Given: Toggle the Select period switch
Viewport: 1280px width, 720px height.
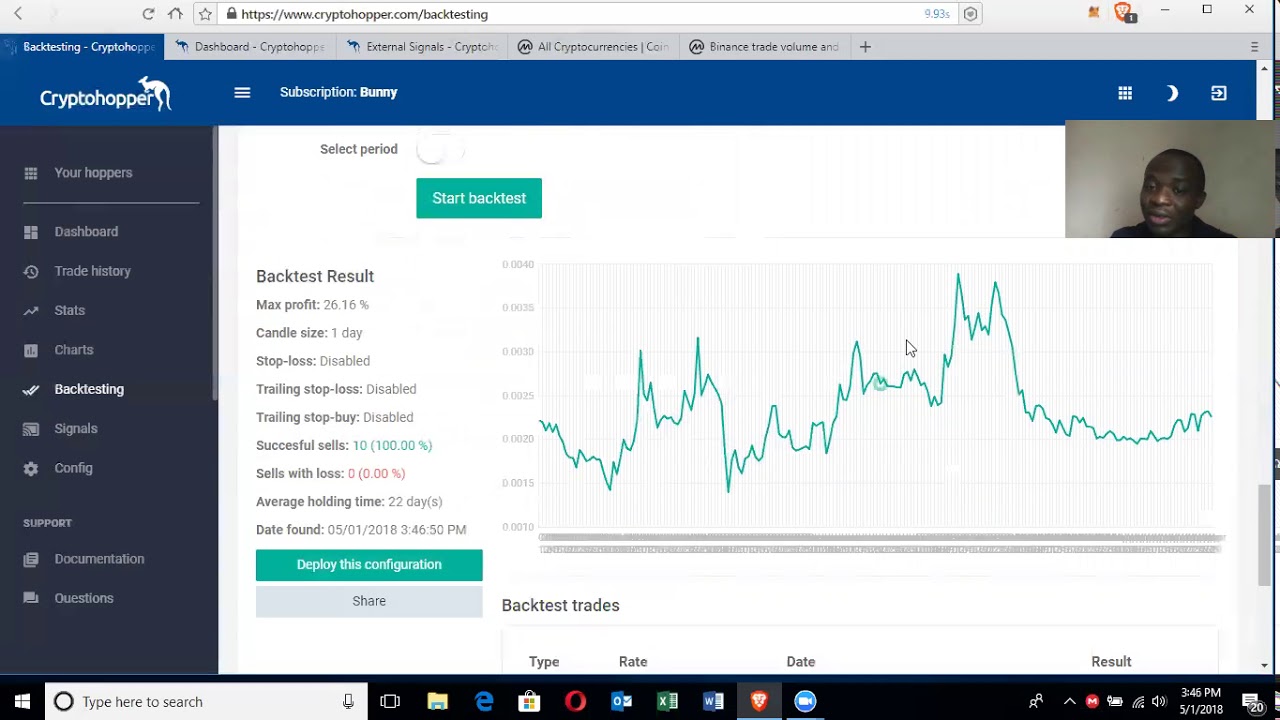Looking at the screenshot, I should click(440, 150).
